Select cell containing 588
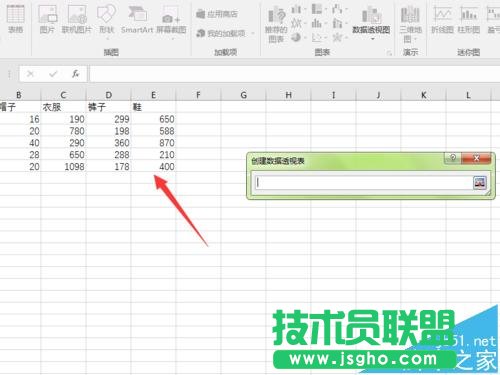The width and height of the screenshot is (500, 375). point(153,131)
